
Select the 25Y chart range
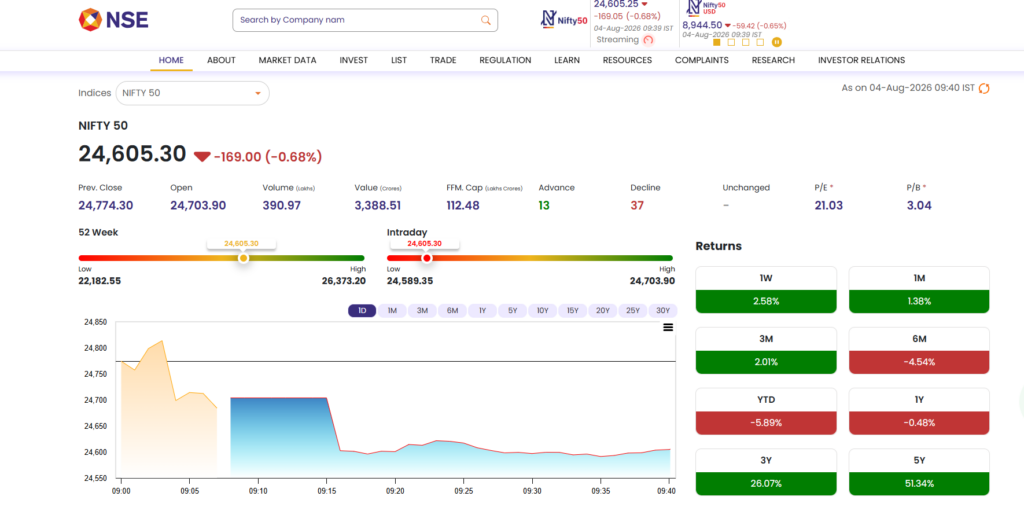[633, 311]
